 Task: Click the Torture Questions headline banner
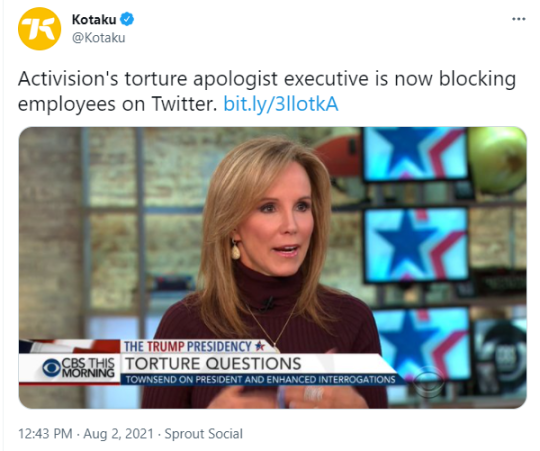pos(213,364)
